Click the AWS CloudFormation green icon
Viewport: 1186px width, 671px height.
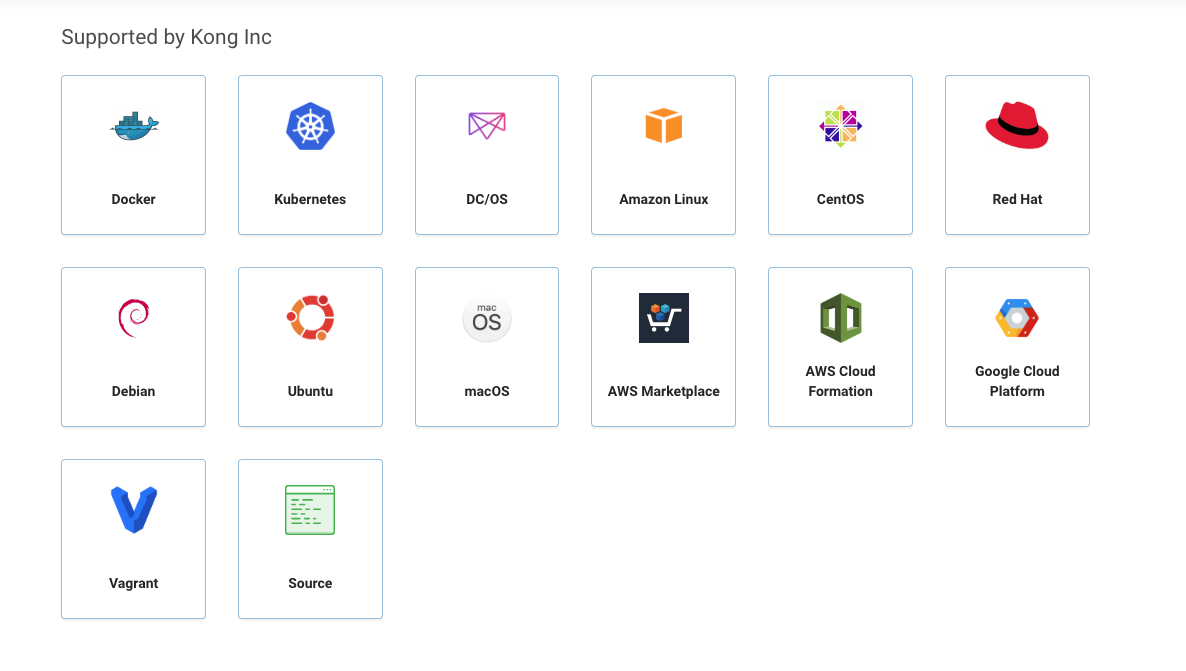point(840,318)
